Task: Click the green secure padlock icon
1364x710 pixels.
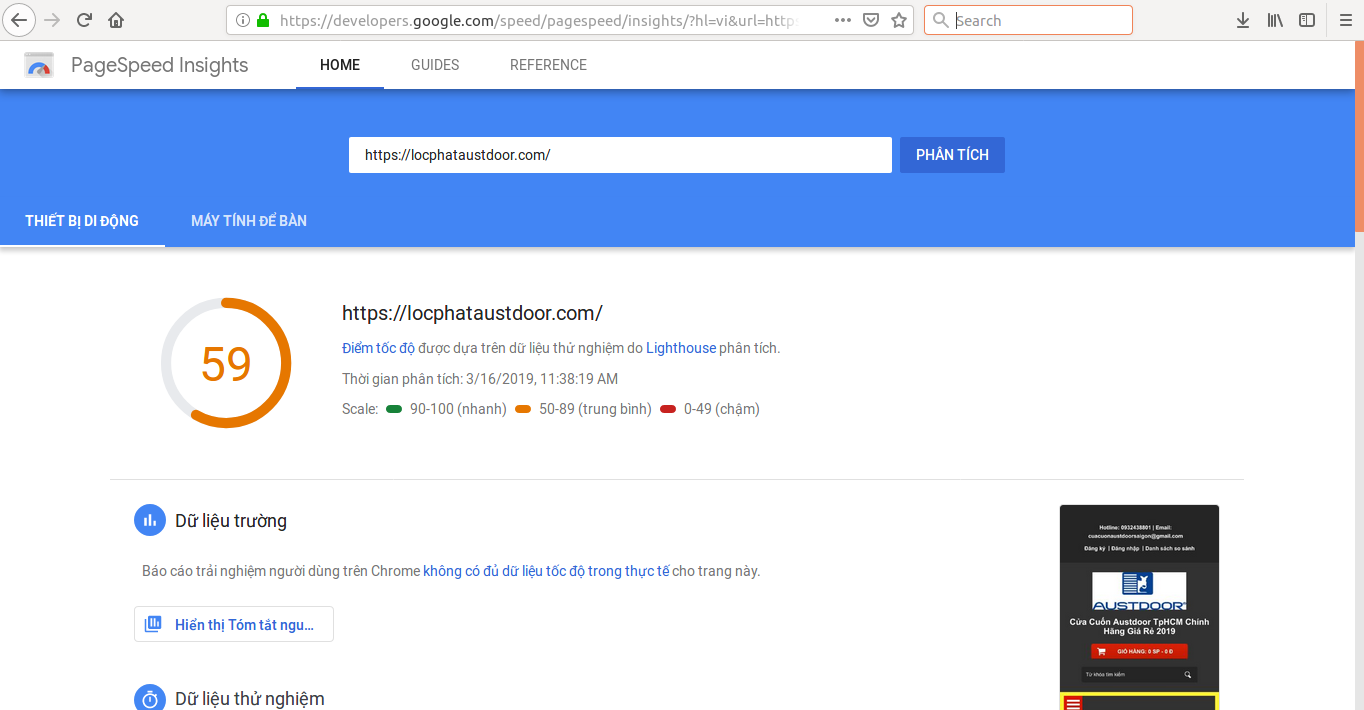Action: click(263, 20)
